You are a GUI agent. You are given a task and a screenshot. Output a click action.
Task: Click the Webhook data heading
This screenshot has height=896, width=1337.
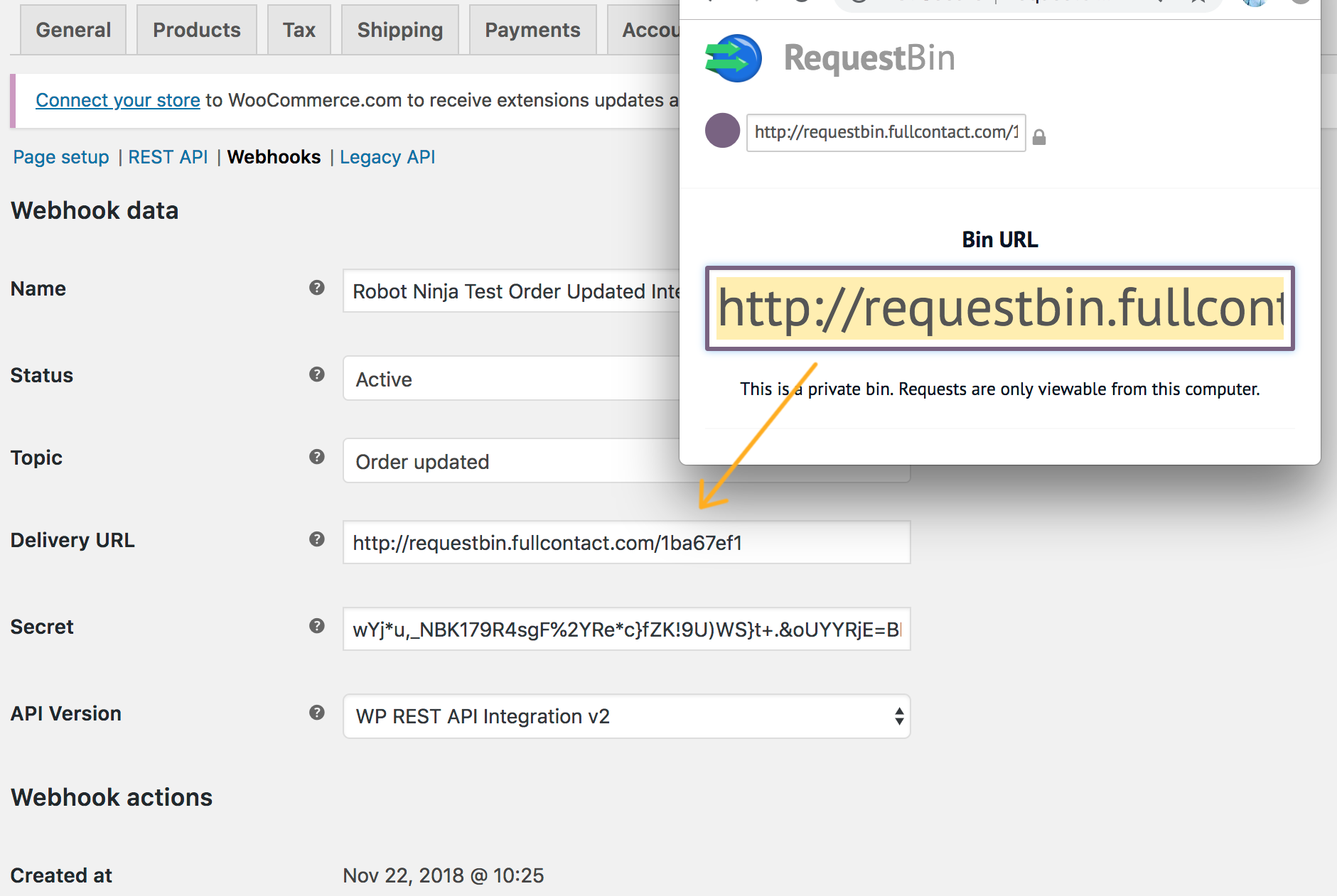click(x=95, y=210)
